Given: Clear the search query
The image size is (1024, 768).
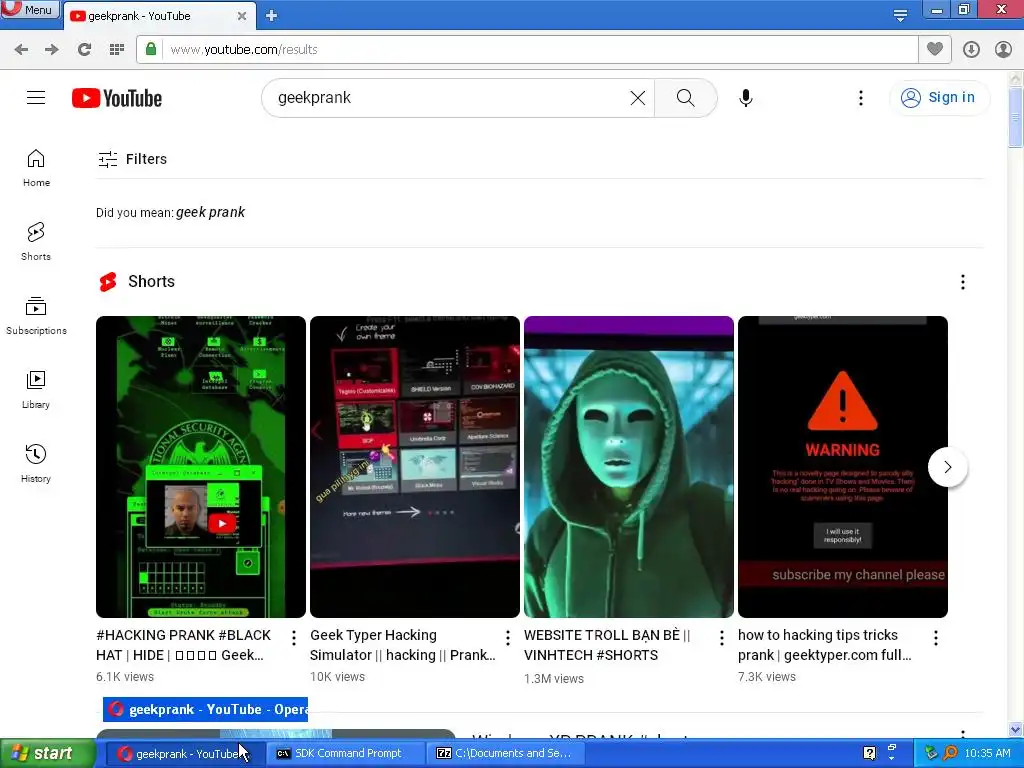Looking at the screenshot, I should pos(638,98).
